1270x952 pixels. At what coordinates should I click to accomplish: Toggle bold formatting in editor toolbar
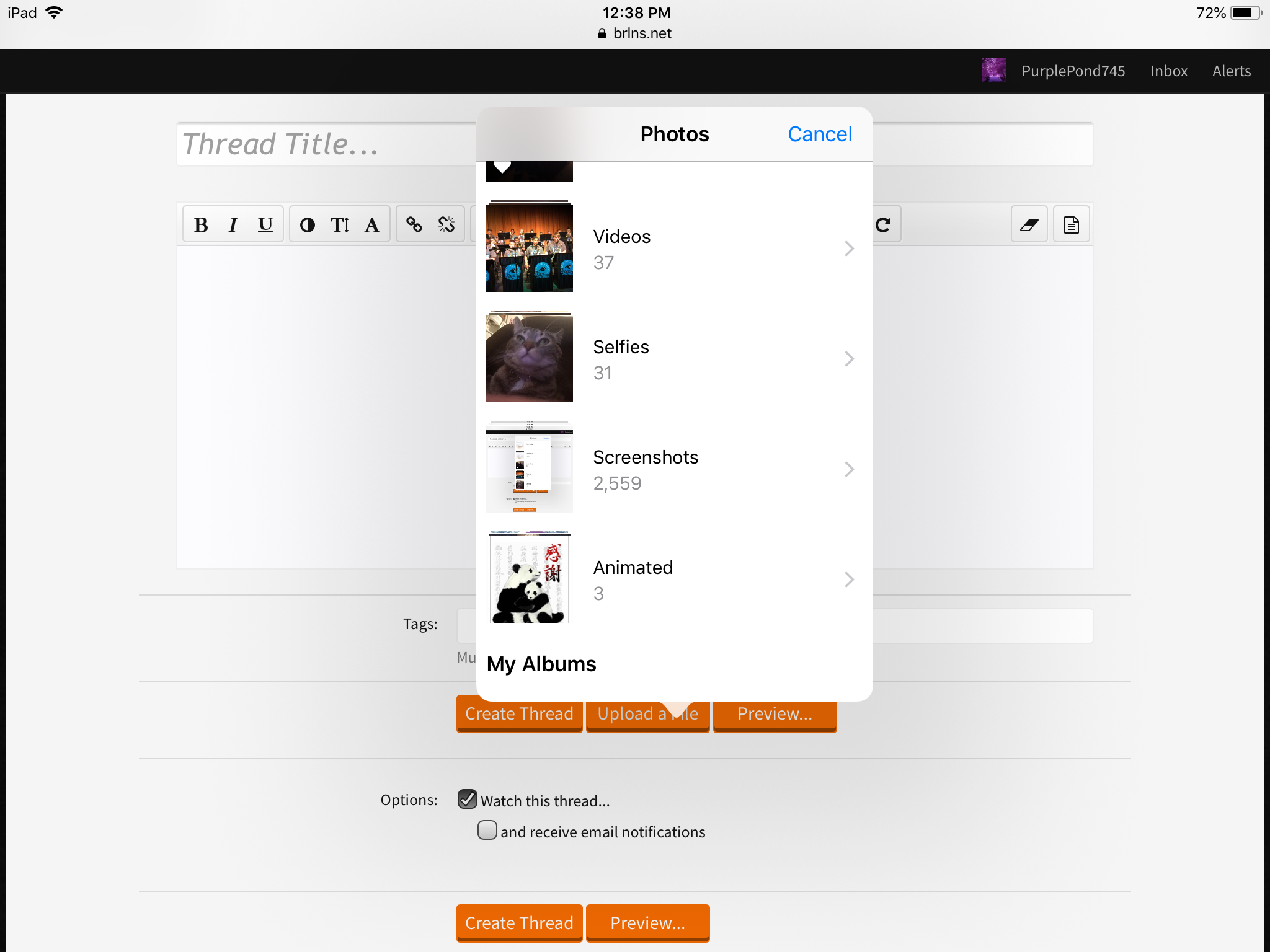coord(201,224)
